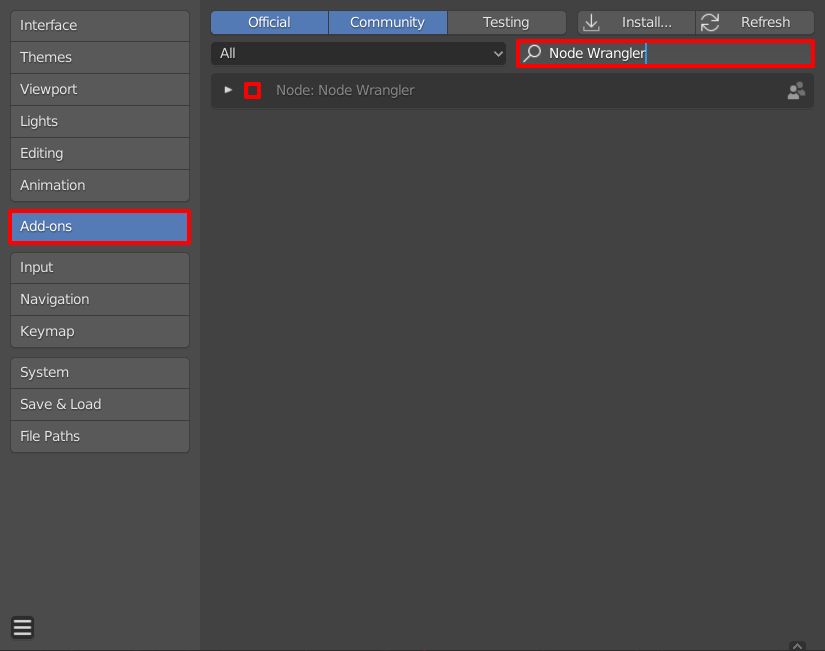This screenshot has width=825, height=651.
Task: Toggle the Community add-ons filter
Action: [x=388, y=23]
